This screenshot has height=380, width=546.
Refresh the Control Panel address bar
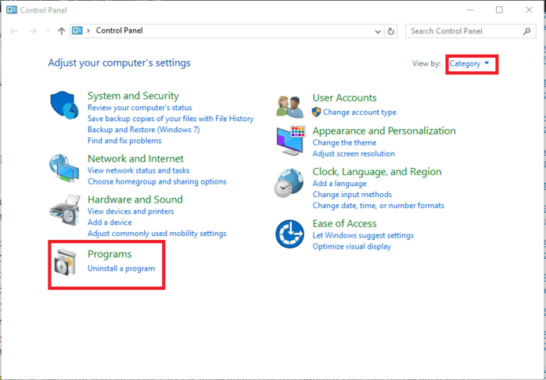pyautogui.click(x=391, y=31)
